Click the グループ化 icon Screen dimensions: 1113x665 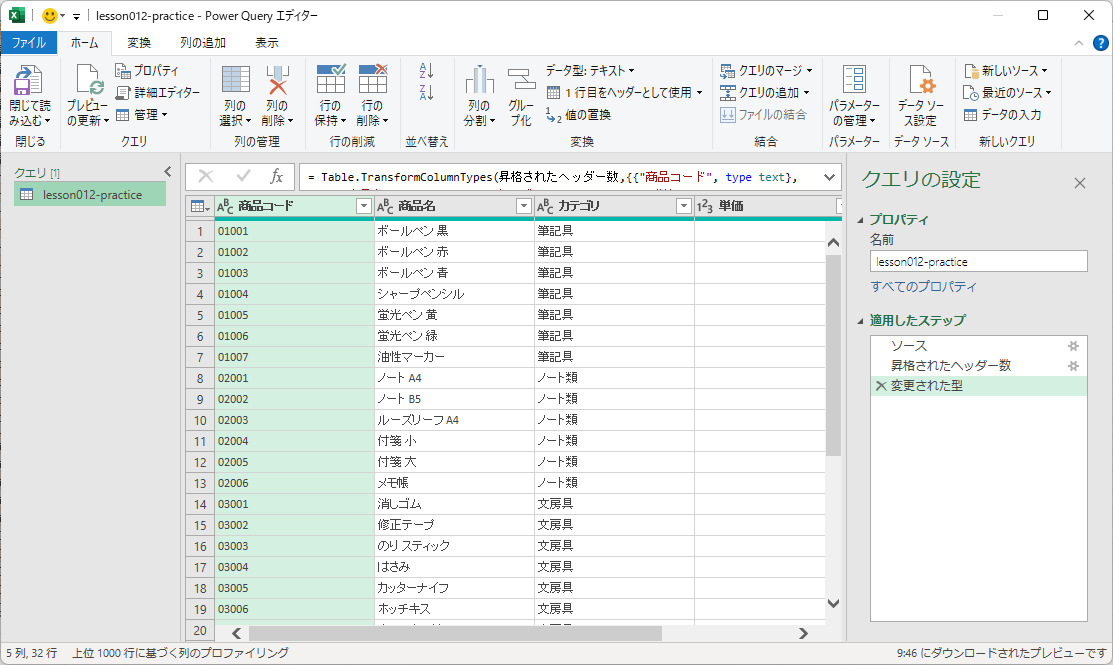[x=521, y=79]
